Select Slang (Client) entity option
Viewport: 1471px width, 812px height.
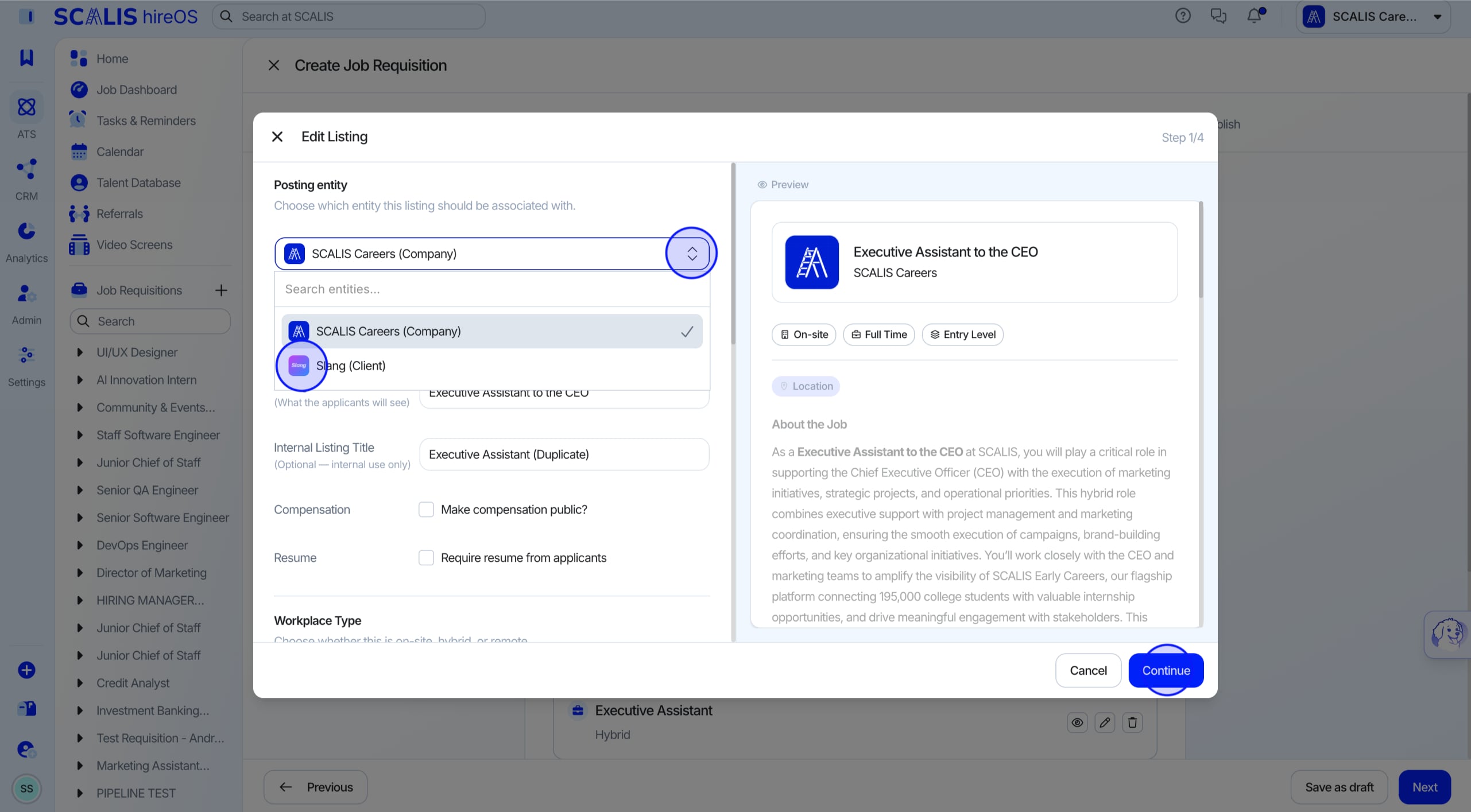pyautogui.click(x=491, y=366)
